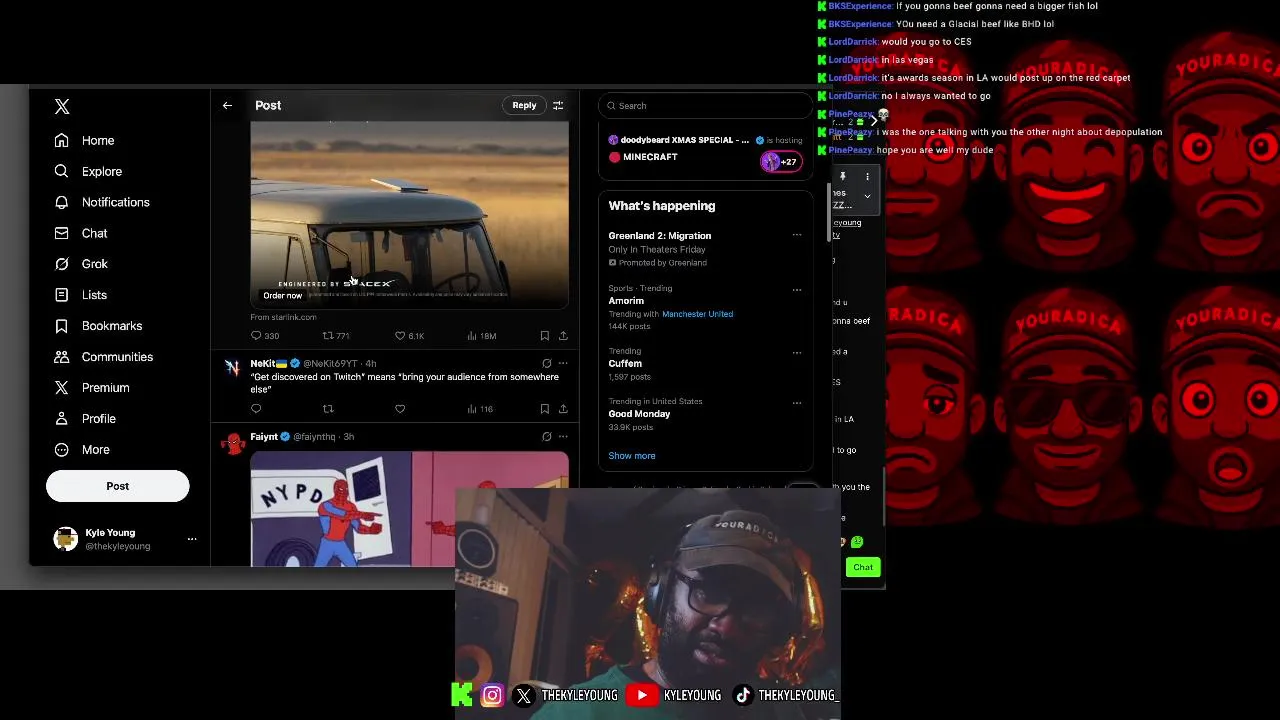Click Manchester United trending link

tap(697, 314)
